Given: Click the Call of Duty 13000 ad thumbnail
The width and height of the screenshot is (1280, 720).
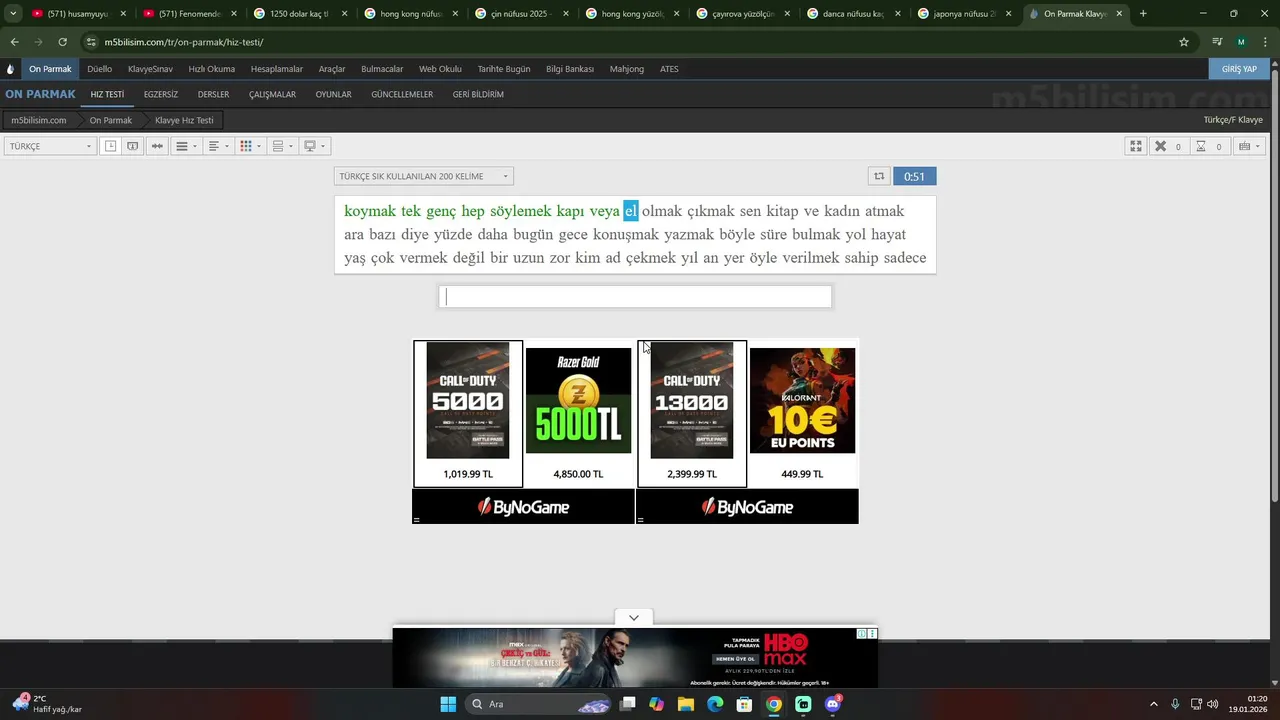Looking at the screenshot, I should (692, 400).
